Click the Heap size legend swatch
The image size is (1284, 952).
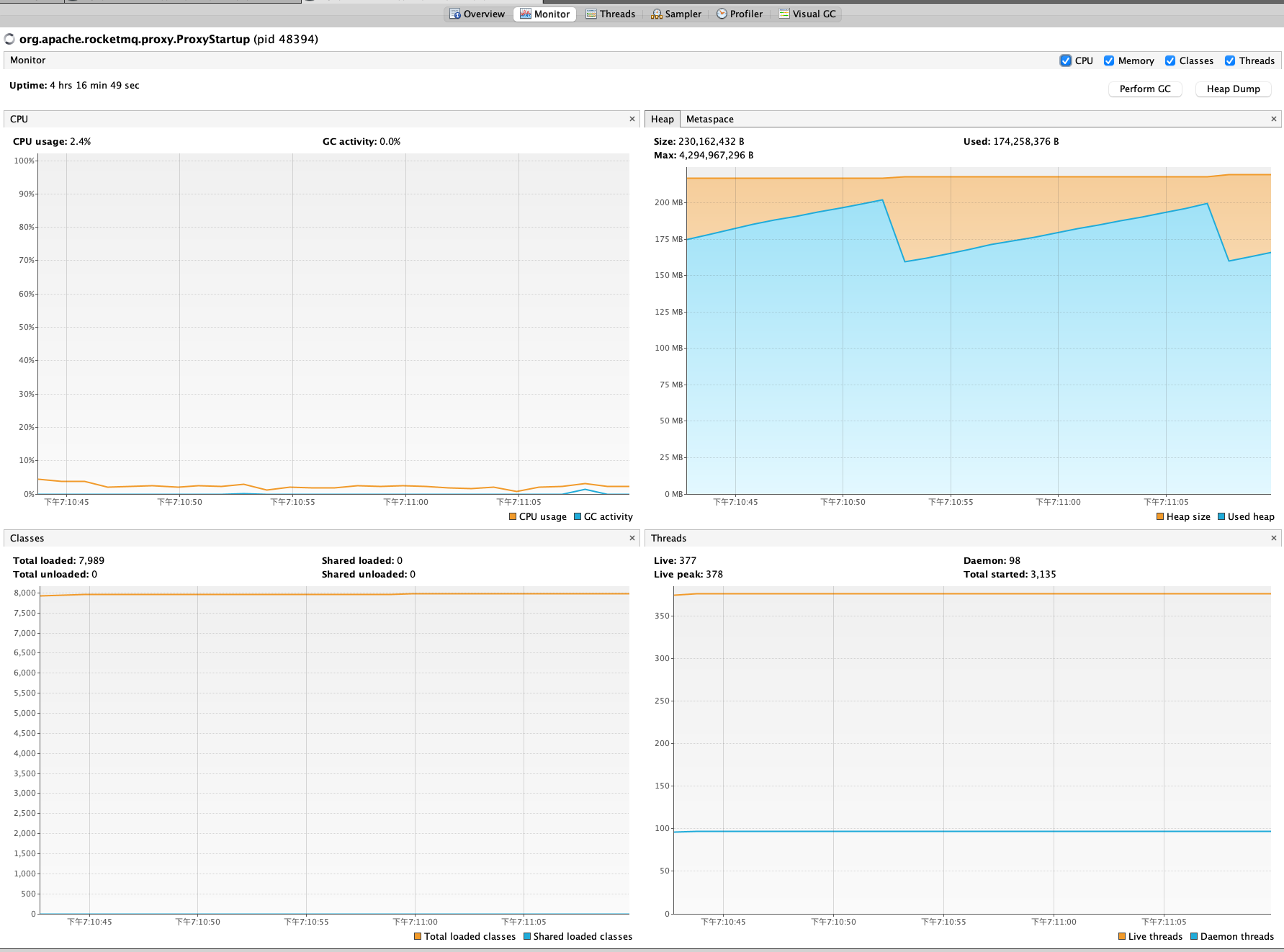coord(1160,516)
